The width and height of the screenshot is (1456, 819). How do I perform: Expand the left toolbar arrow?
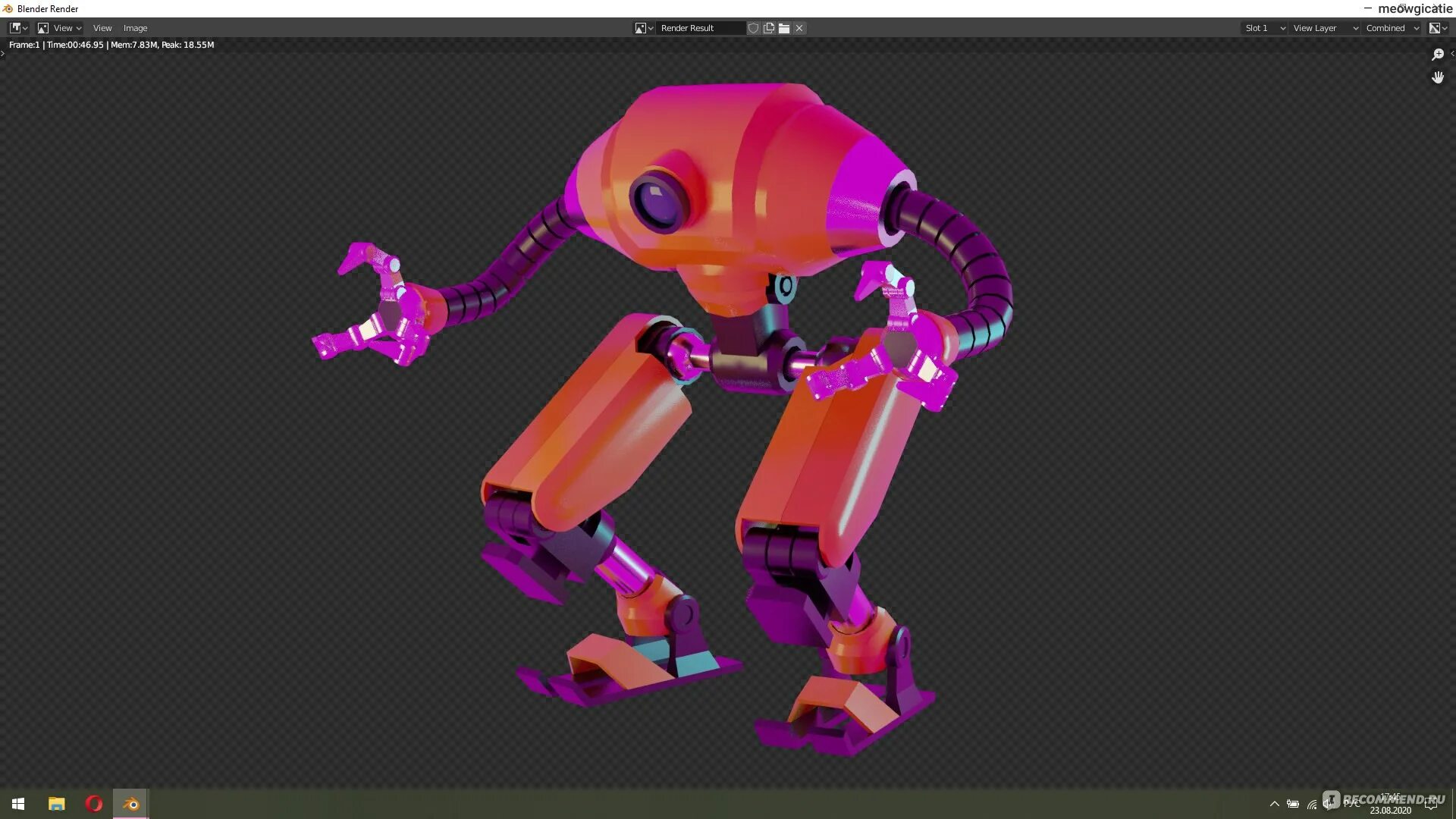click(3, 53)
